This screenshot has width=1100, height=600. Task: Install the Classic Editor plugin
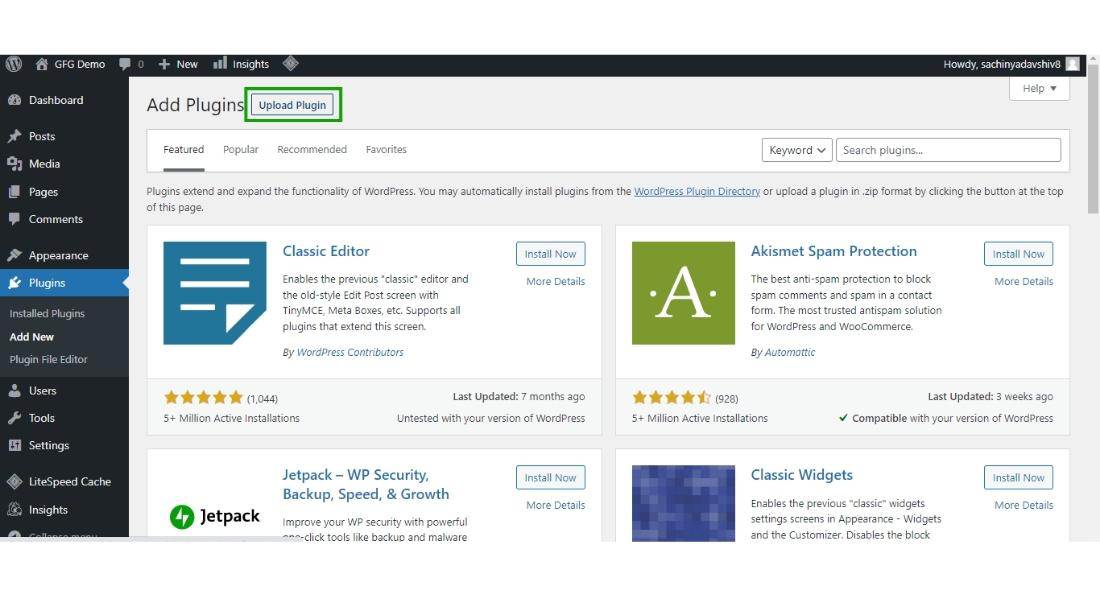click(x=550, y=254)
